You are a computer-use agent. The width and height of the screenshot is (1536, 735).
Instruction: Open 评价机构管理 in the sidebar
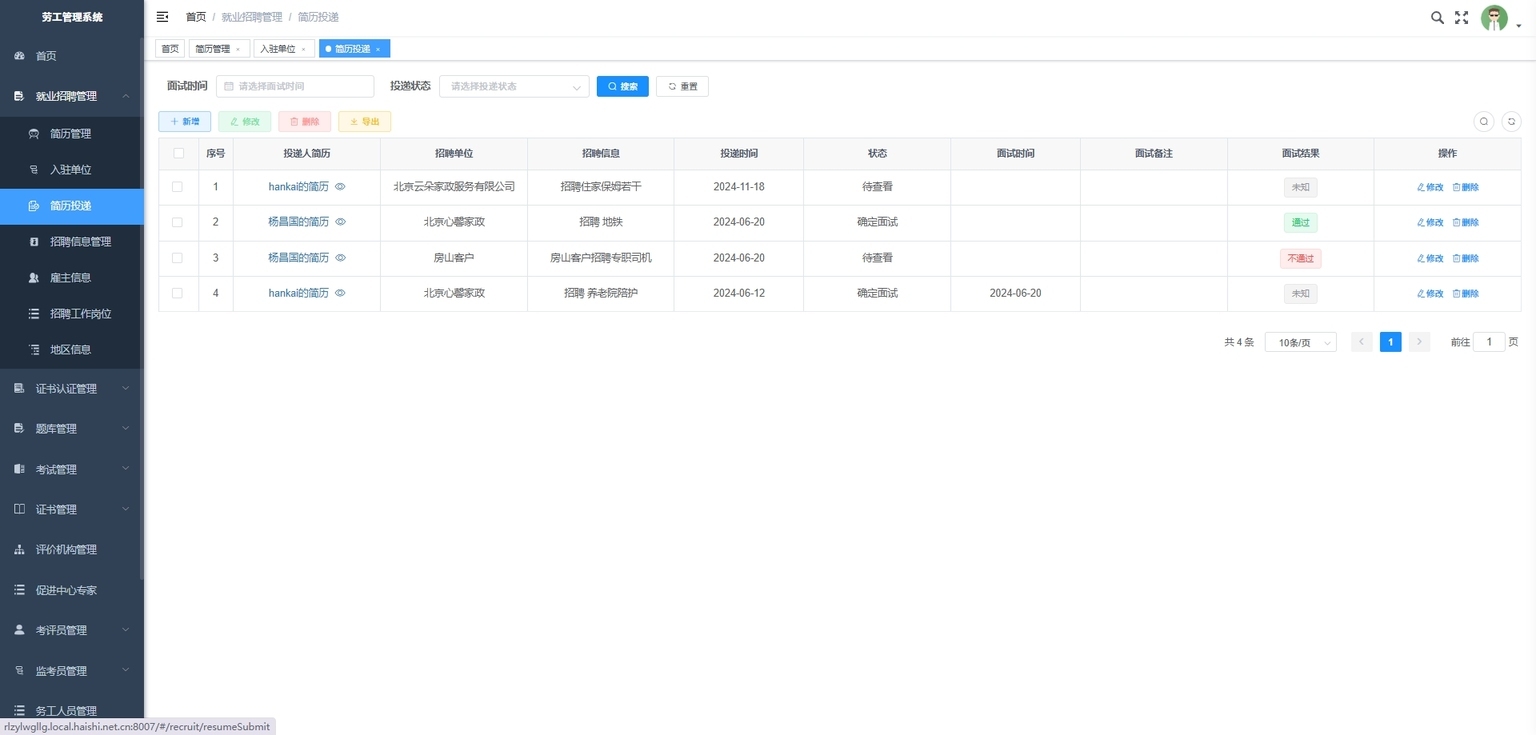click(72, 549)
